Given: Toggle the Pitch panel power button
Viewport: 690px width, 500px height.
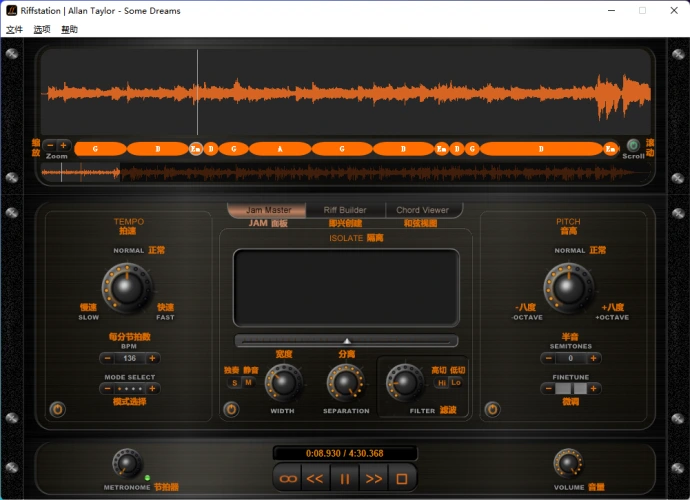Looking at the screenshot, I should (x=492, y=409).
